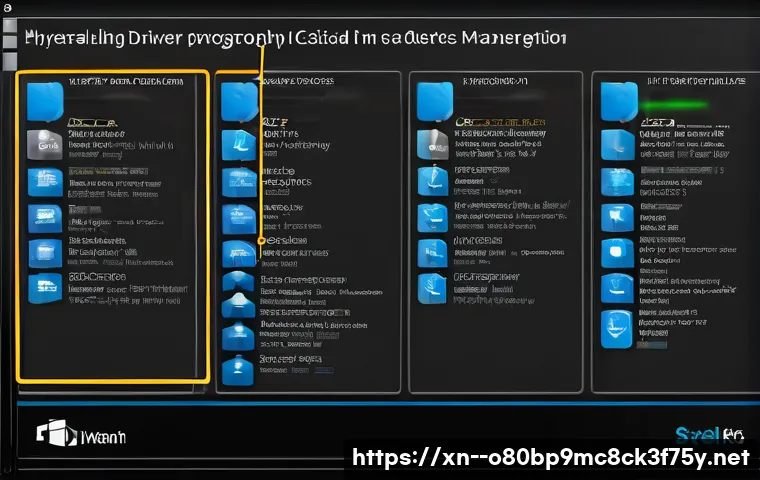The height and width of the screenshot is (480, 760).
Task: Click the small teal bar under rightmost panel's last entry
Action: [652, 345]
